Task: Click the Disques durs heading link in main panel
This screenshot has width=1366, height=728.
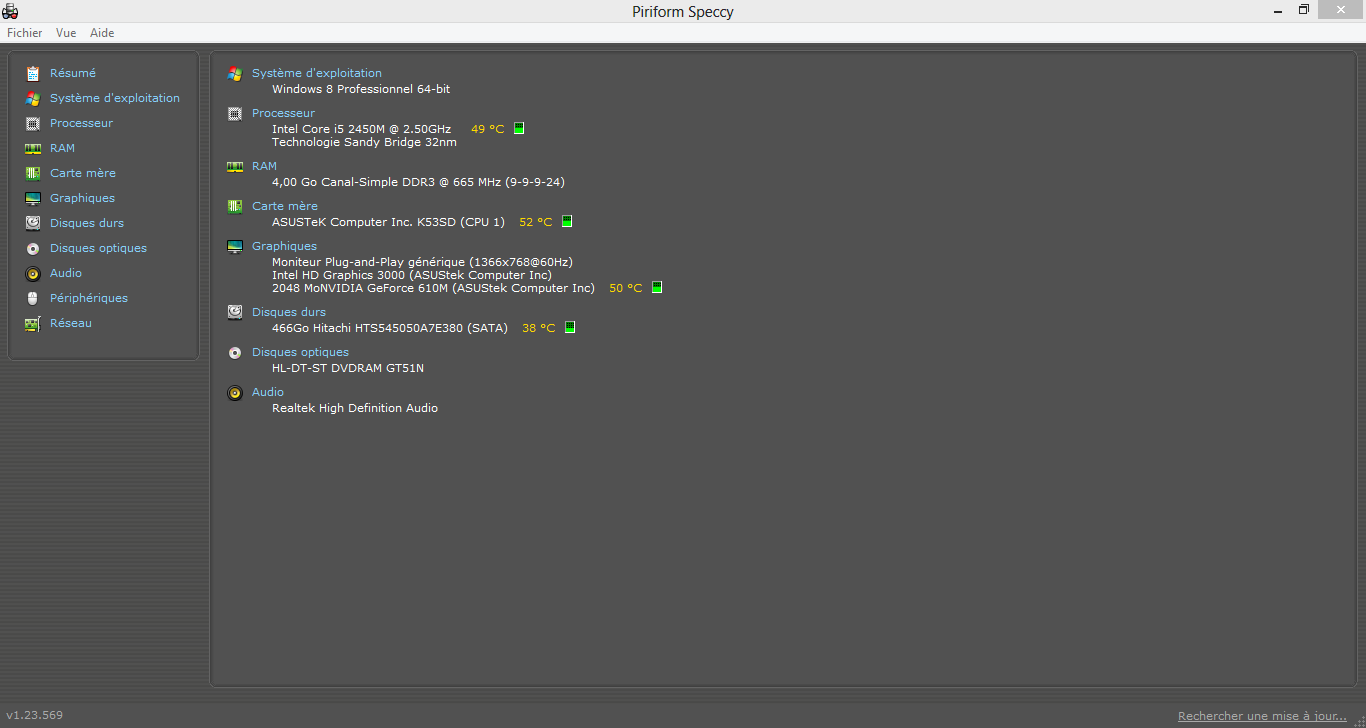Action: (289, 312)
